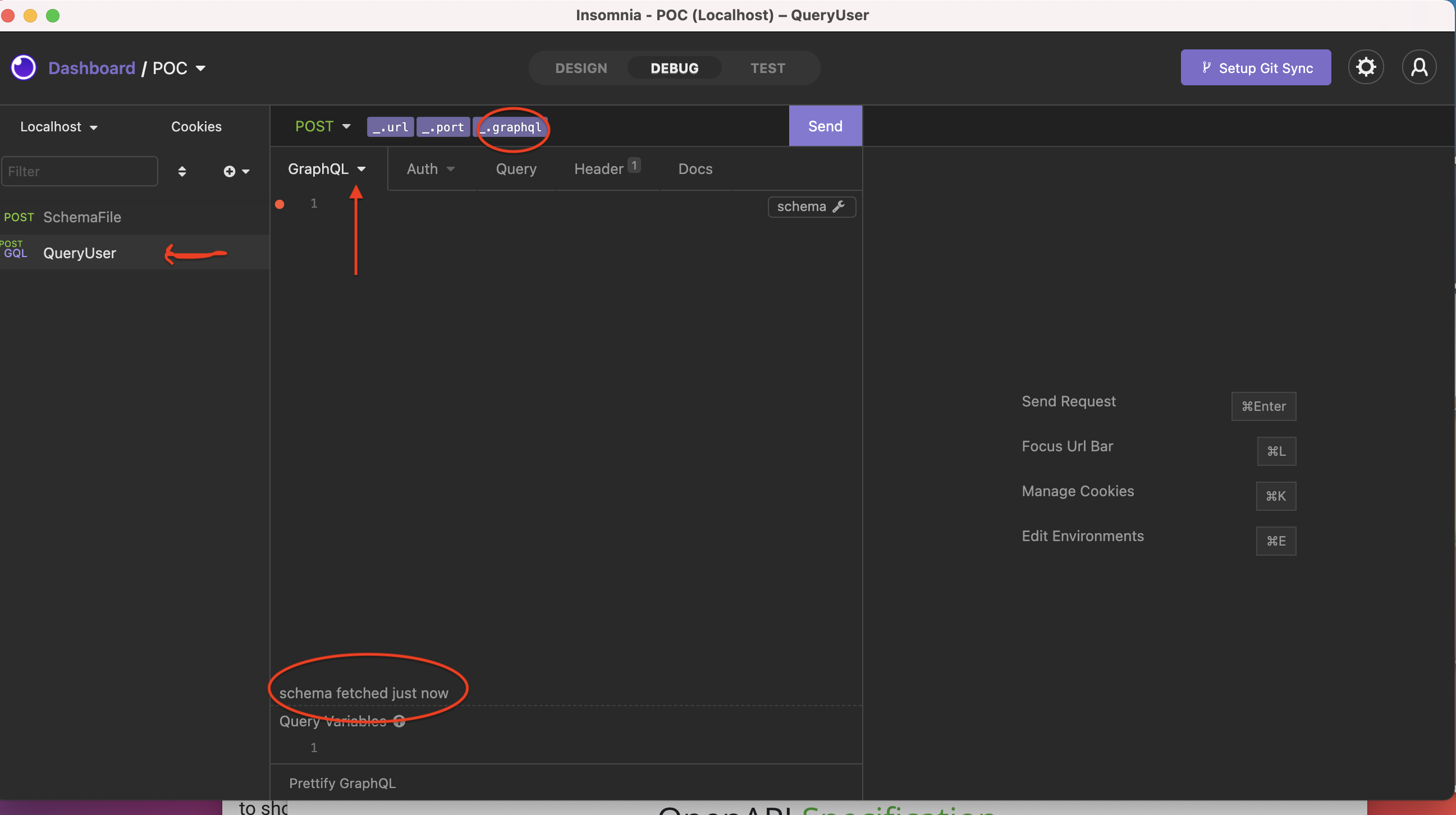This screenshot has height=815, width=1456.
Task: Click the Query Variables info icon
Action: (x=399, y=722)
